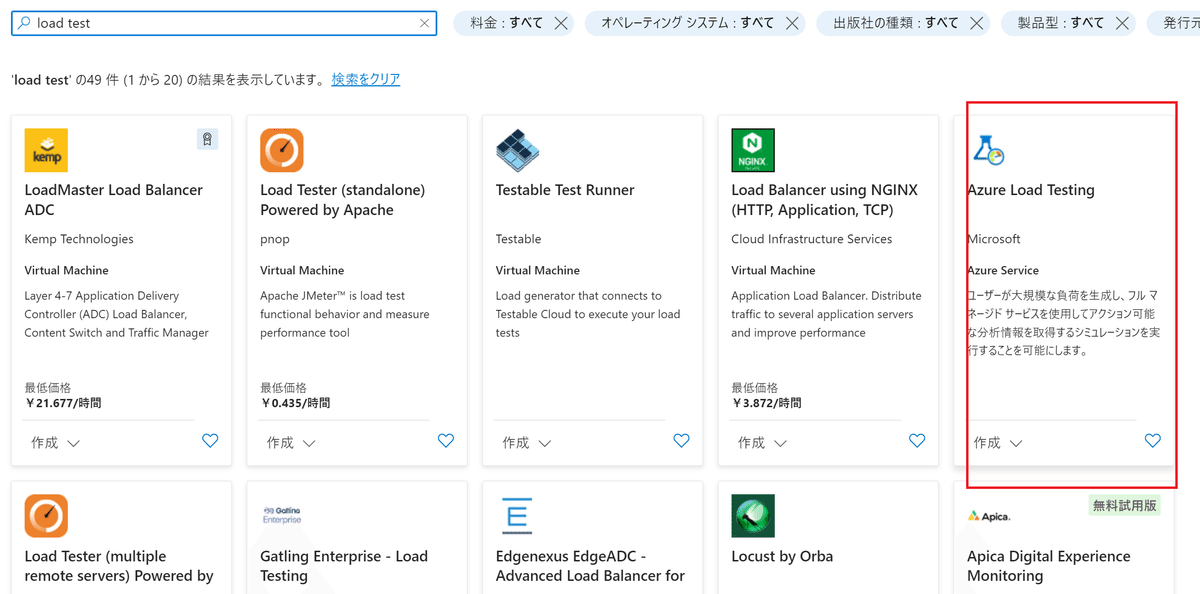Image resolution: width=1200 pixels, height=594 pixels.
Task: Click the ￥3.872/時間 price
Action: point(766,403)
